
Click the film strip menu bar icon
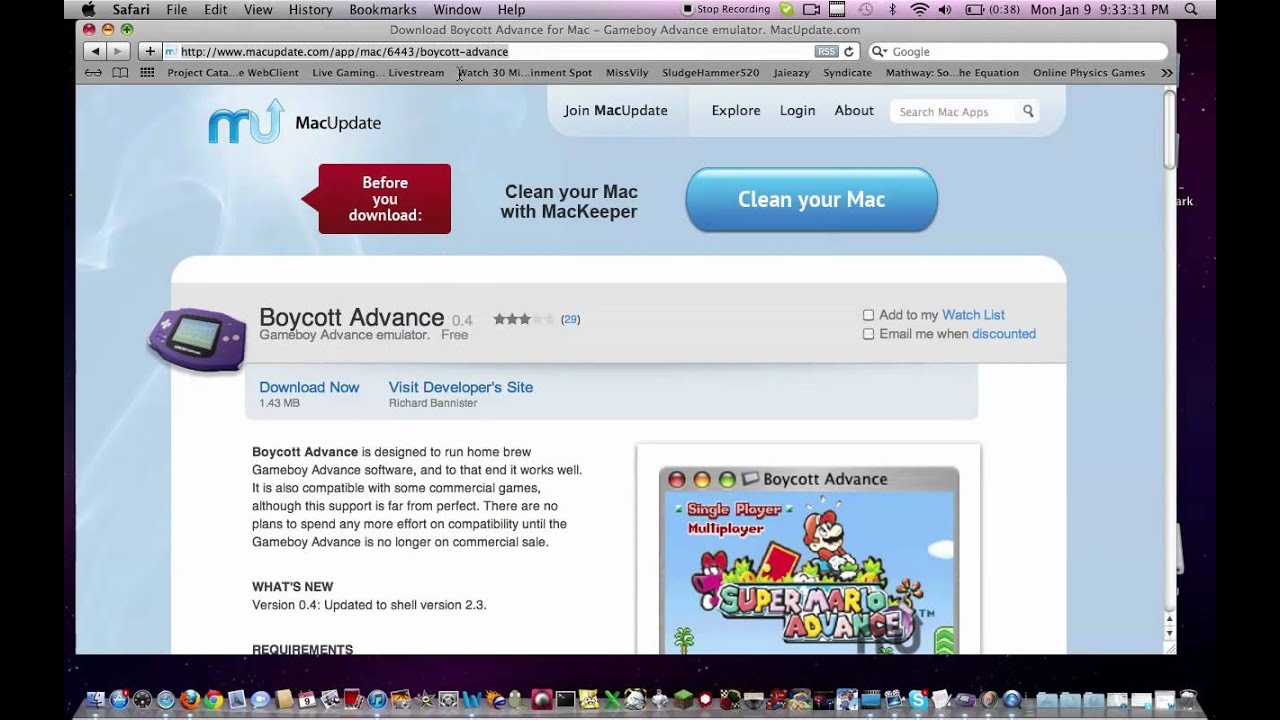(838, 10)
